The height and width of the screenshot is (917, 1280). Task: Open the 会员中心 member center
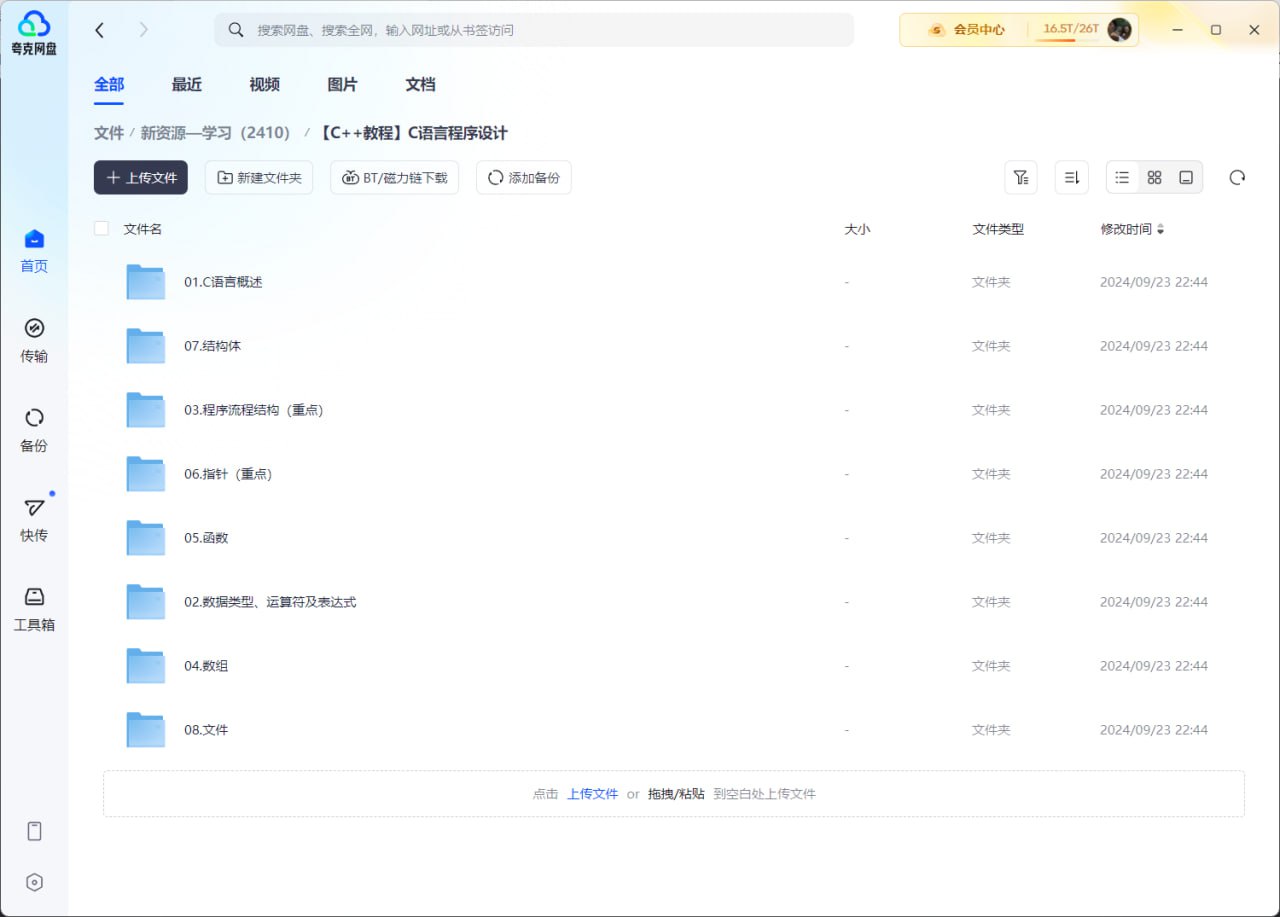tap(966, 30)
